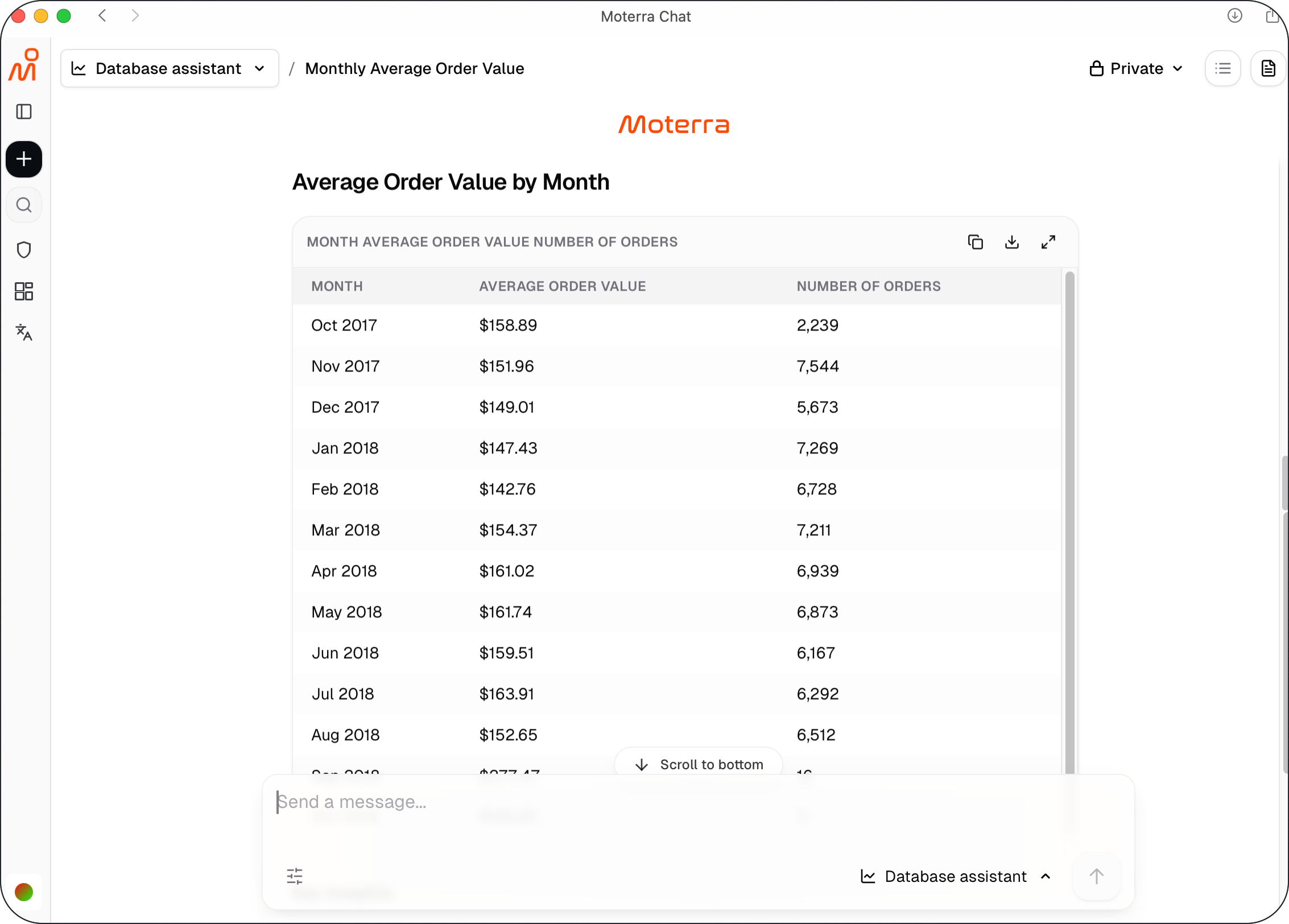Click the 7,544 orders cell
The width and height of the screenshot is (1289, 924).
(817, 366)
